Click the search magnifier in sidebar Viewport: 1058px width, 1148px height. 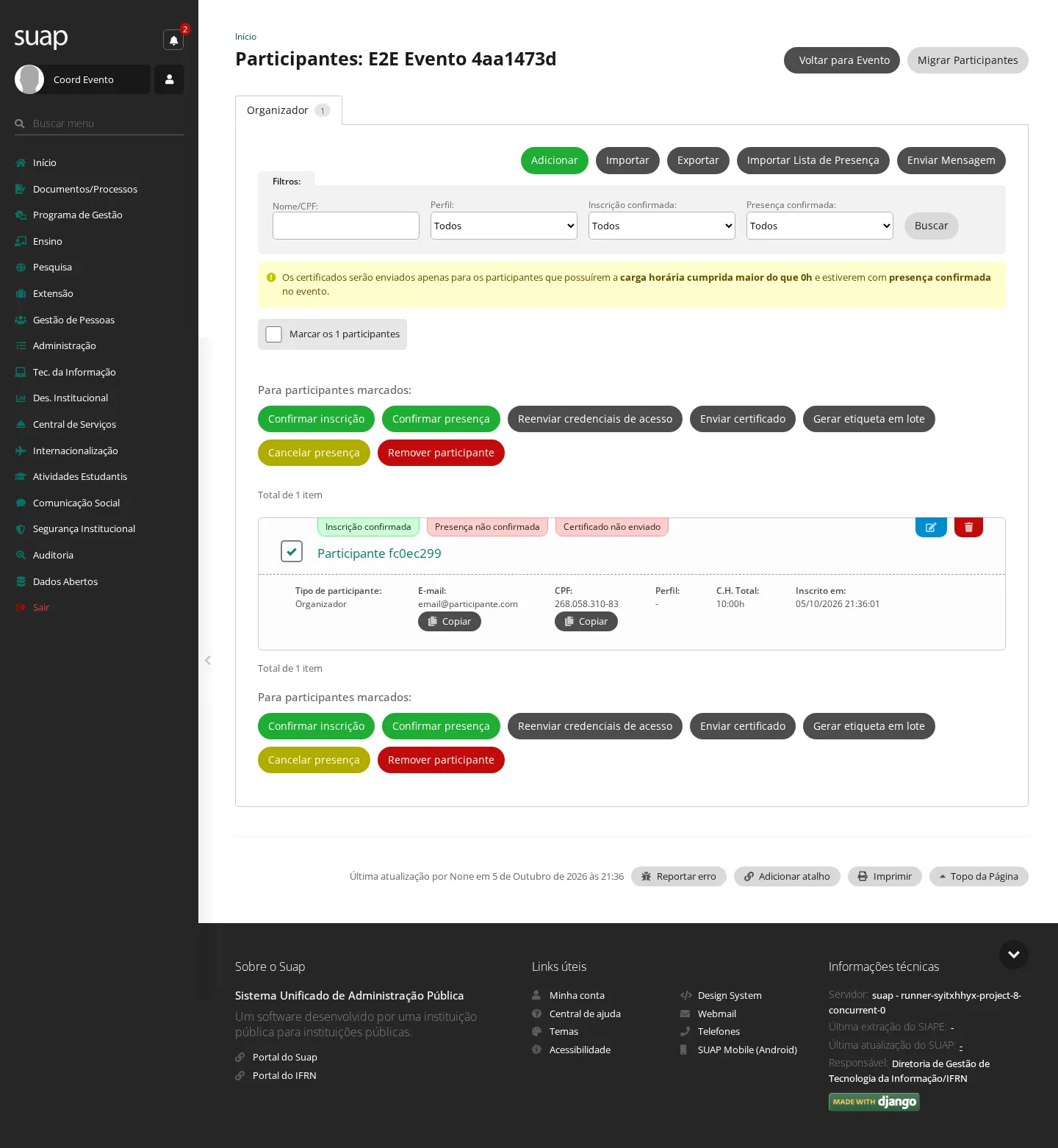pyautogui.click(x=20, y=123)
